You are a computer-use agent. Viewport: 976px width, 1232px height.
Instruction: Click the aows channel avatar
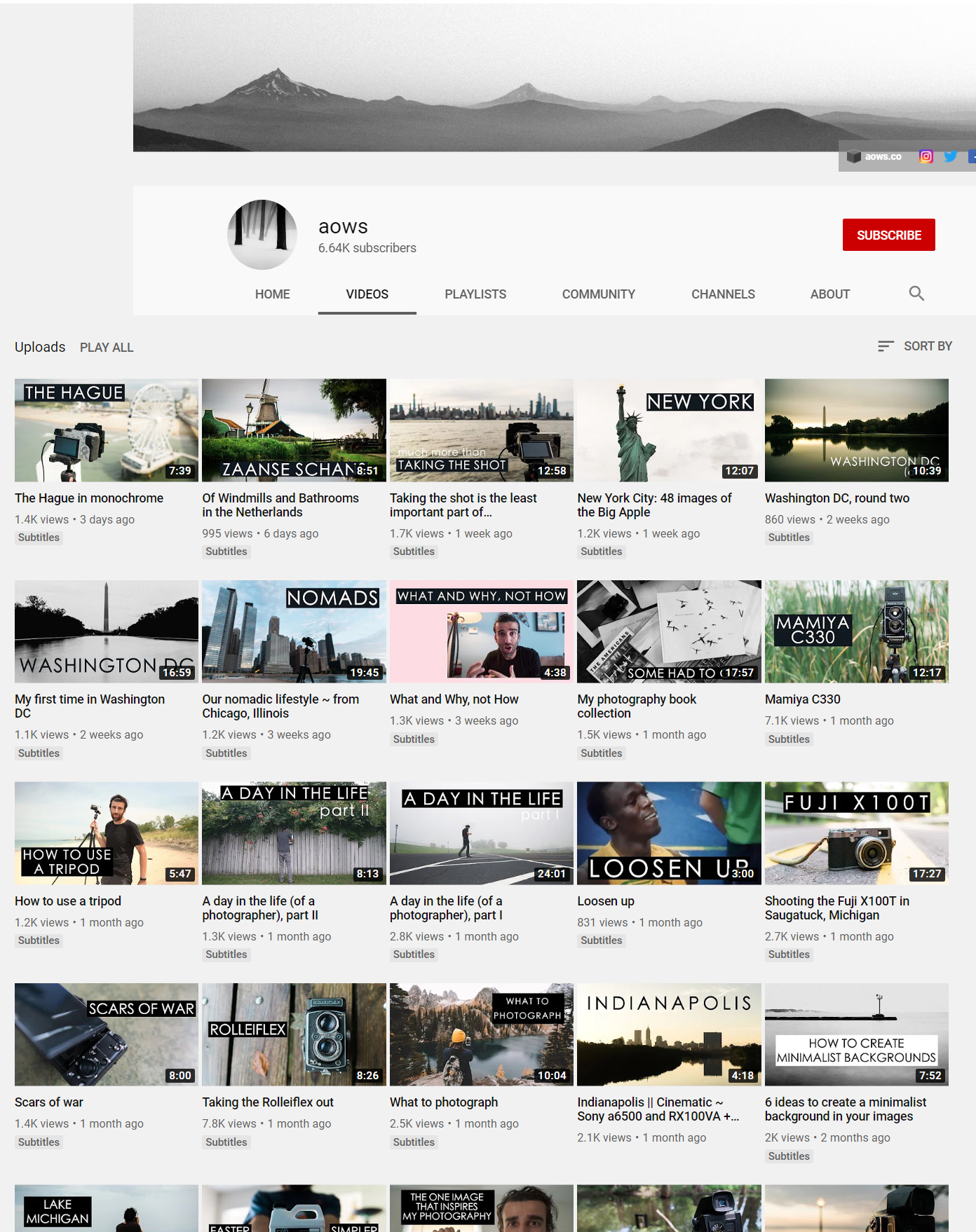[x=262, y=235]
